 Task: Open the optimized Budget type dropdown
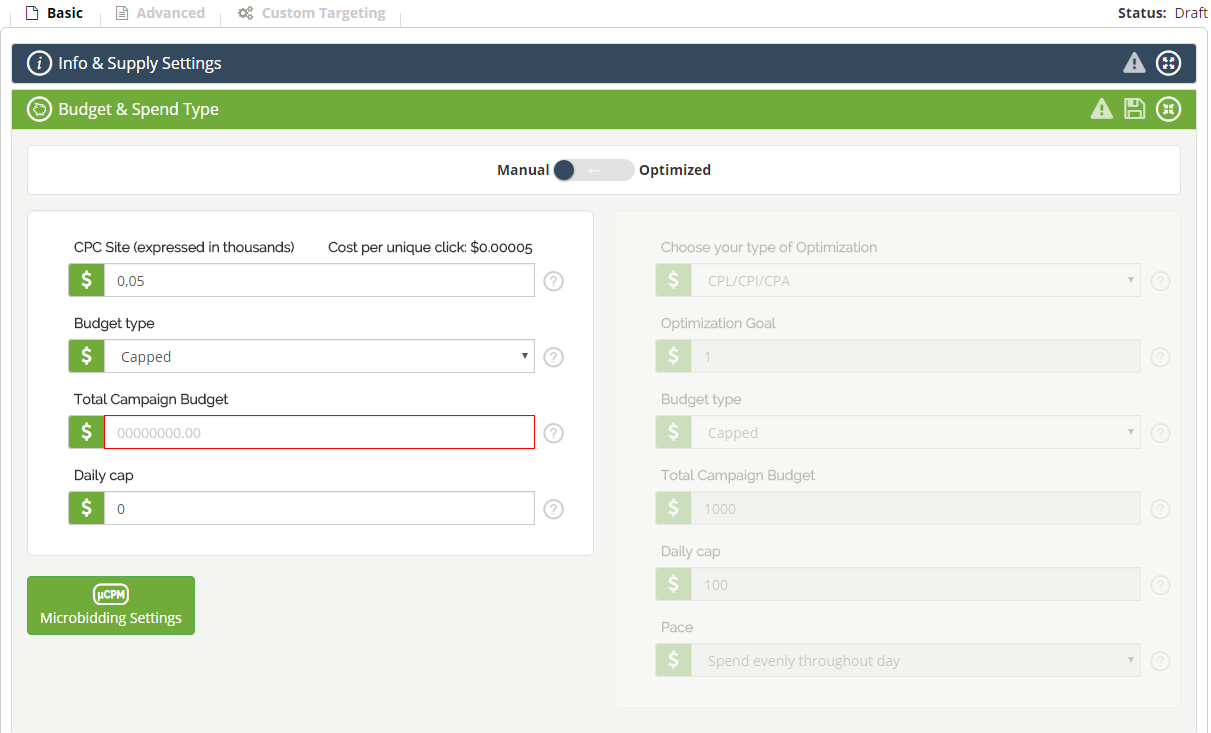(x=915, y=433)
